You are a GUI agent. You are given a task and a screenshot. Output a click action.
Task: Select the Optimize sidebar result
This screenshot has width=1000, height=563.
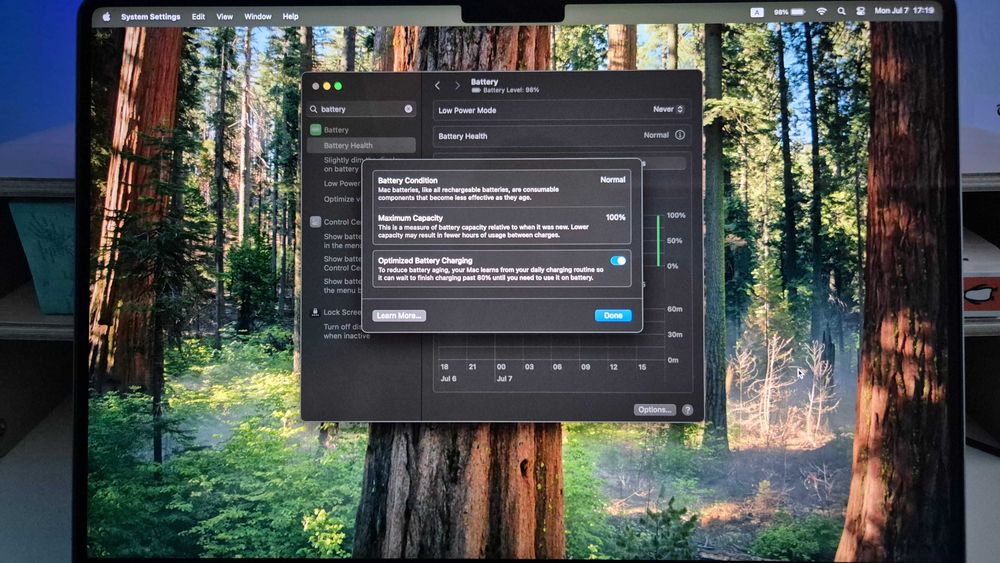tap(342, 199)
